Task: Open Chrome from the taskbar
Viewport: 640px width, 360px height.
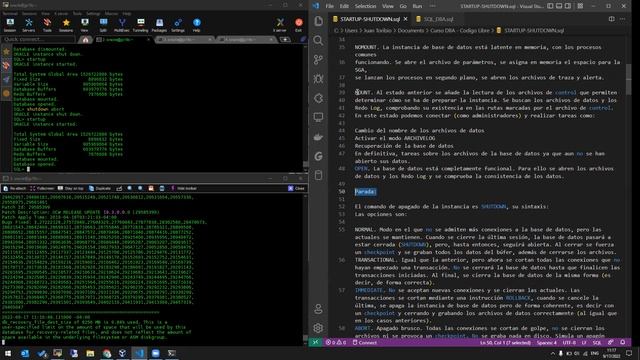Action: [x=107, y=353]
